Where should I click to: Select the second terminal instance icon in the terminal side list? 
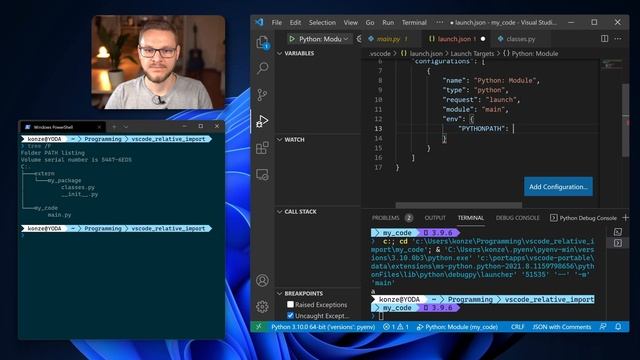618,243
